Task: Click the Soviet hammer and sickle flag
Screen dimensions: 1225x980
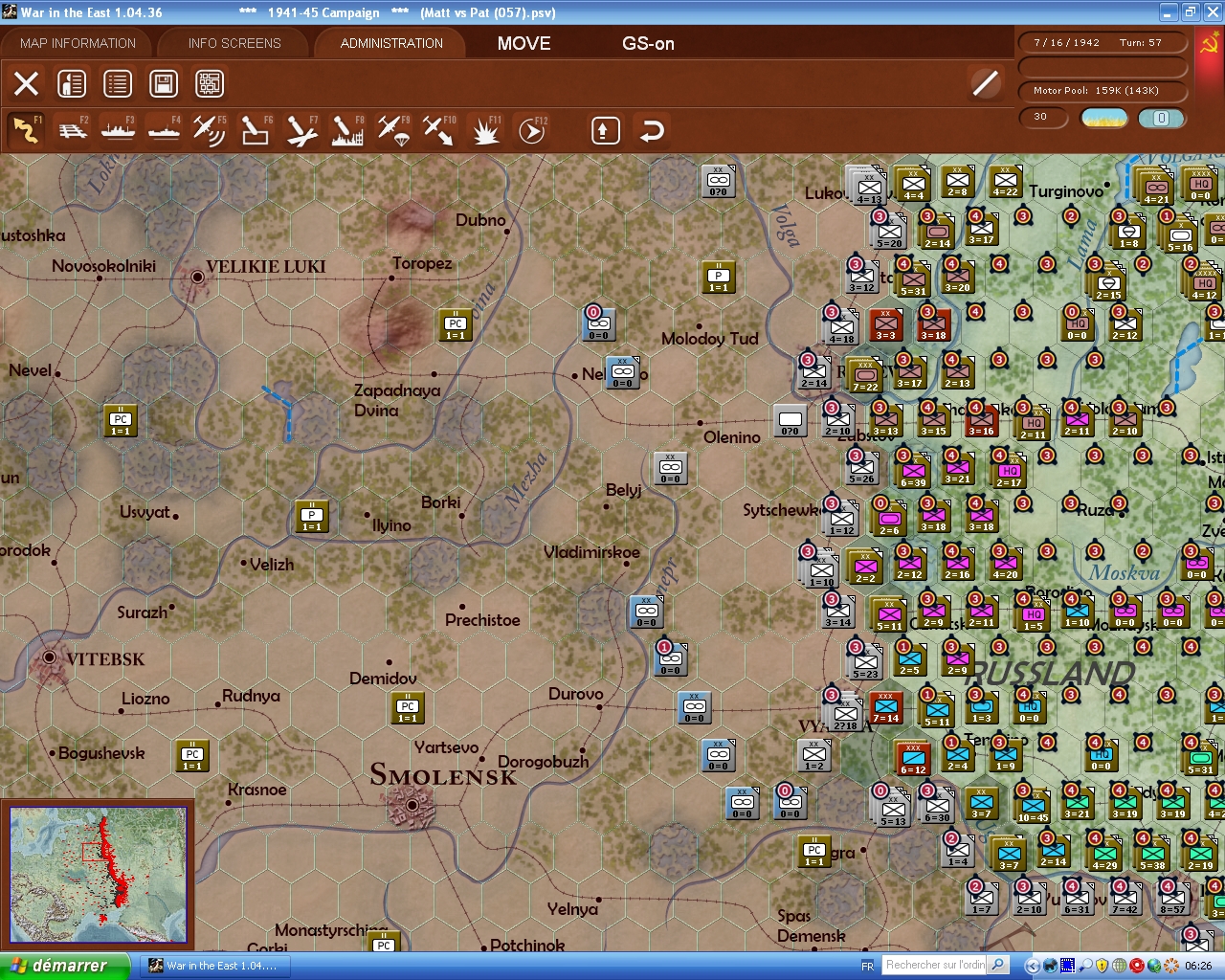Action: click(x=1209, y=43)
